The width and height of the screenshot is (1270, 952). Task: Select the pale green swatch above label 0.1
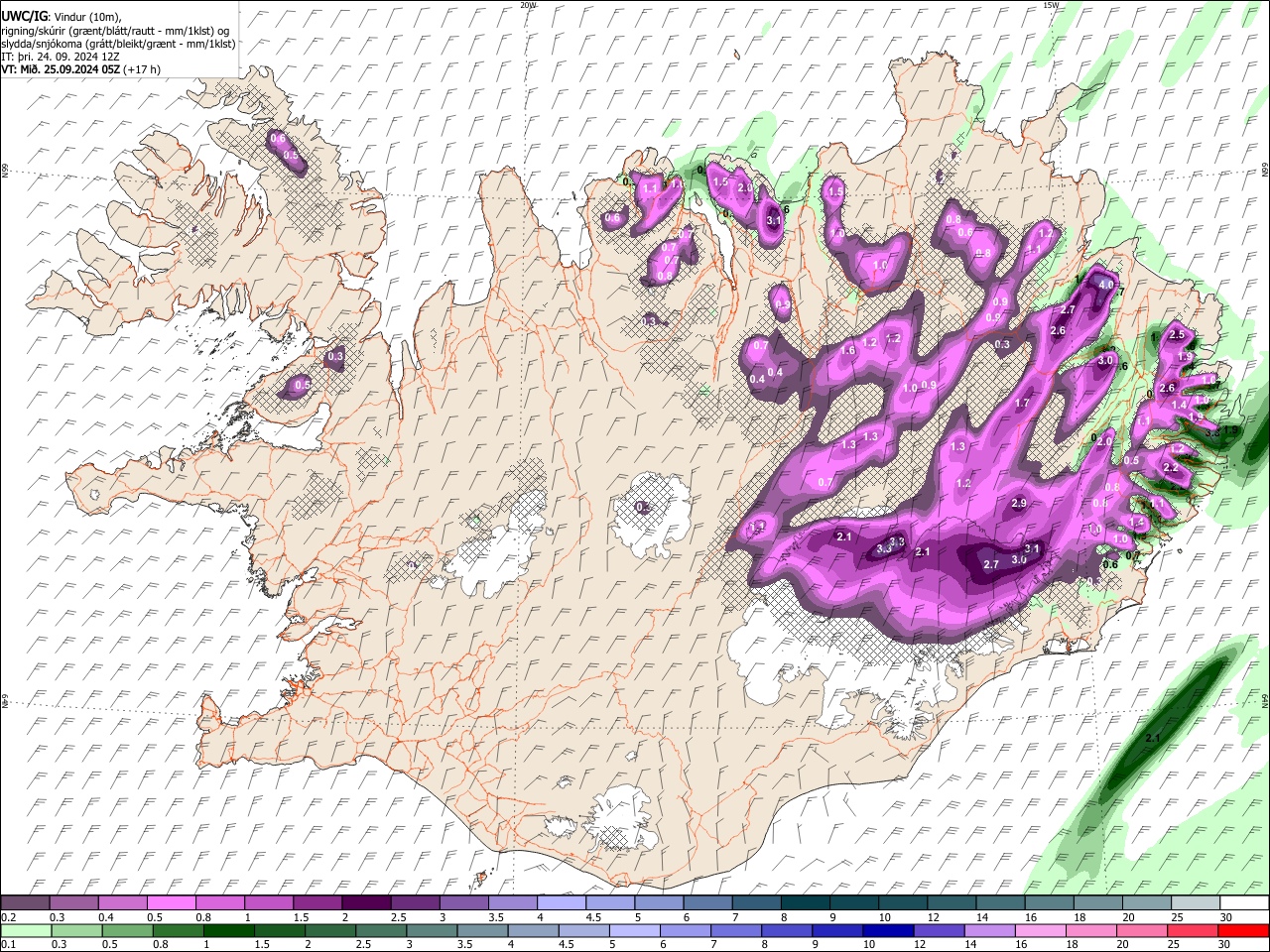point(27,930)
